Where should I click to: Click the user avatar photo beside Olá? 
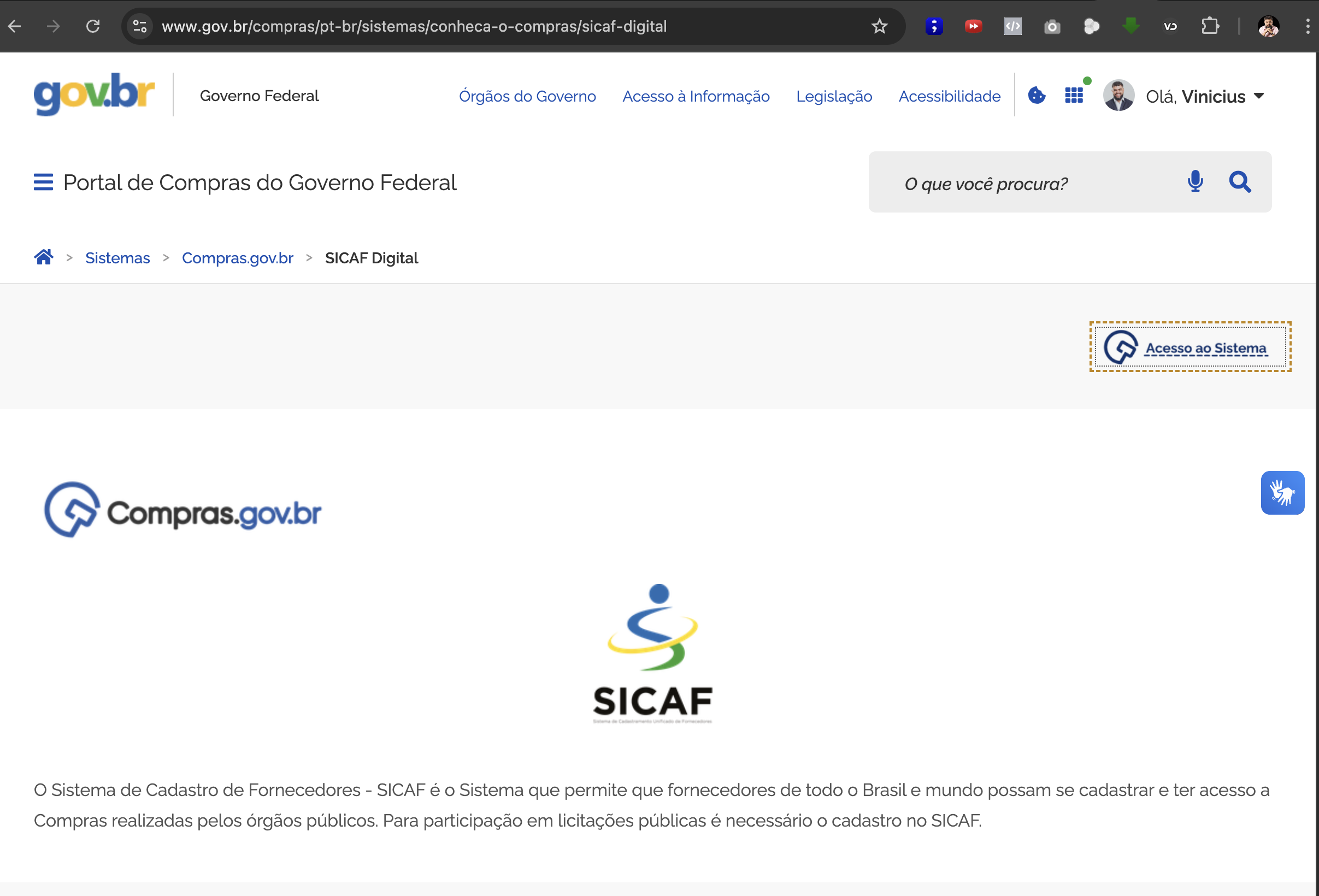pyautogui.click(x=1118, y=95)
